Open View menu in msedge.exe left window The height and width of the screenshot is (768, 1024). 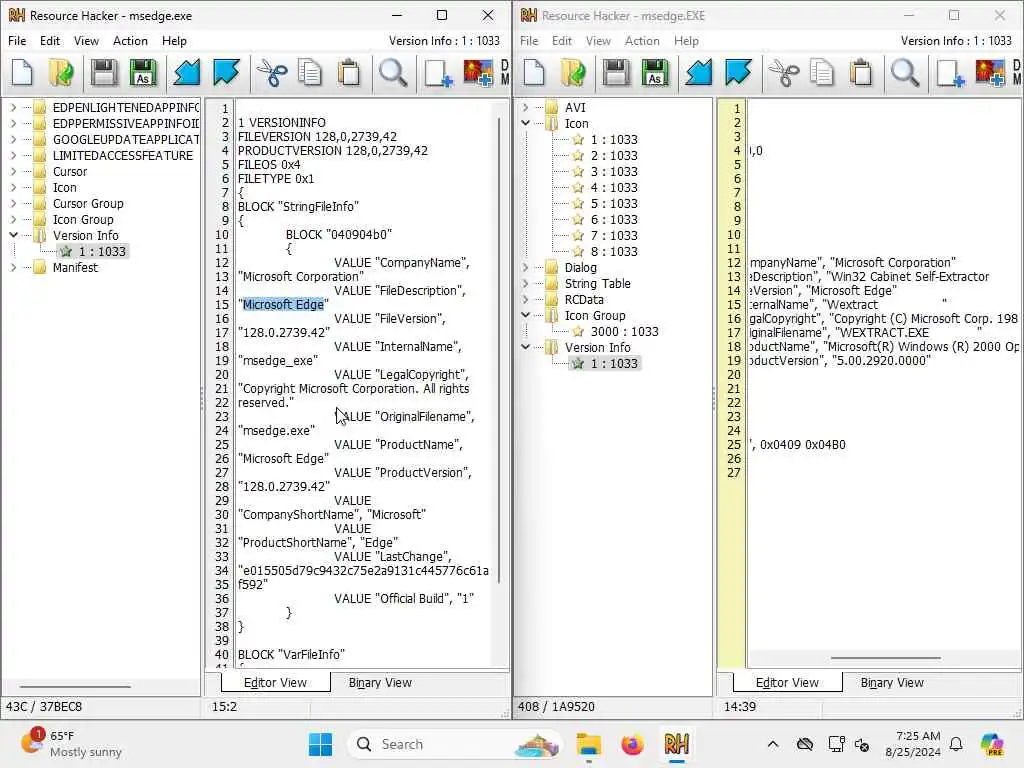point(86,40)
